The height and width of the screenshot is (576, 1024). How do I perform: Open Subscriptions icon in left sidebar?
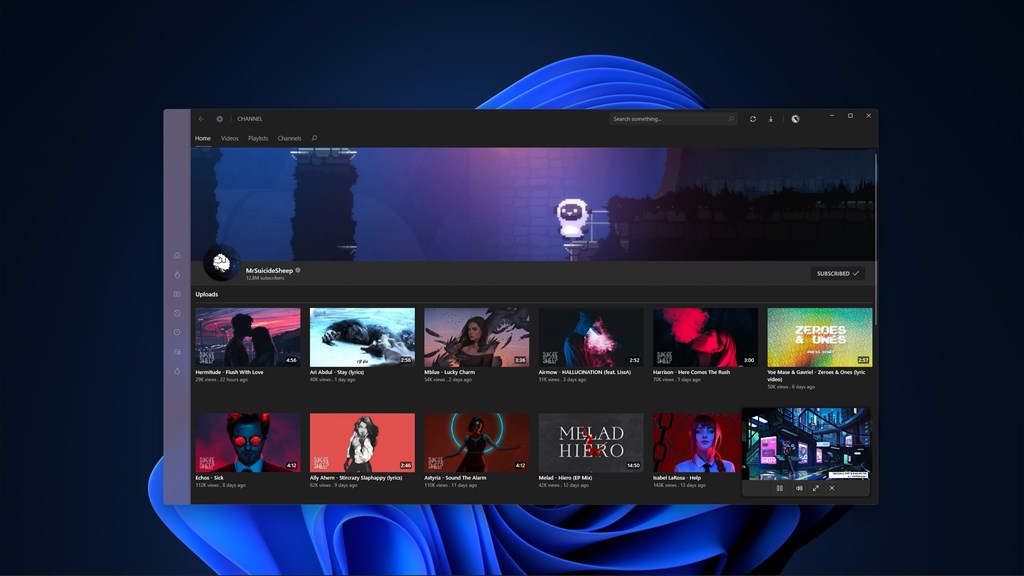click(x=177, y=294)
